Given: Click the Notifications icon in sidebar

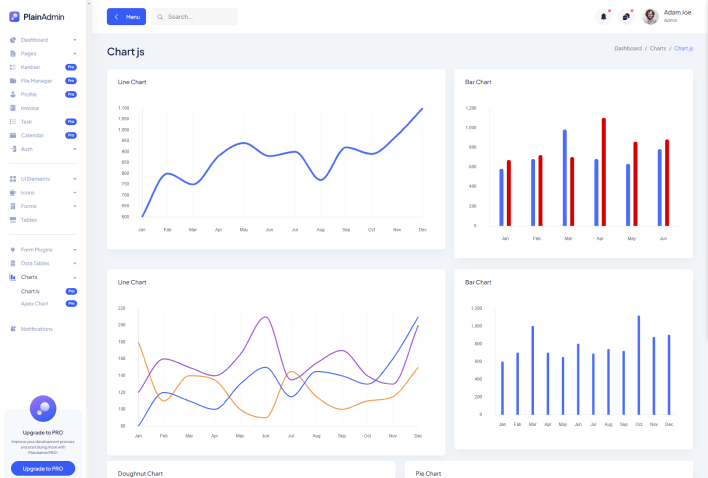Looking at the screenshot, I should [x=13, y=329].
